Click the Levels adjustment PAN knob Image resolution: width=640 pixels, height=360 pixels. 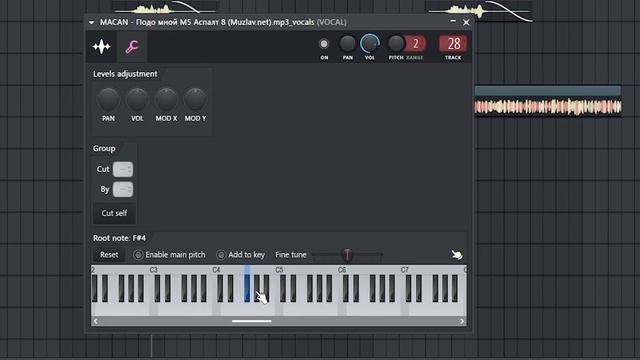(108, 100)
